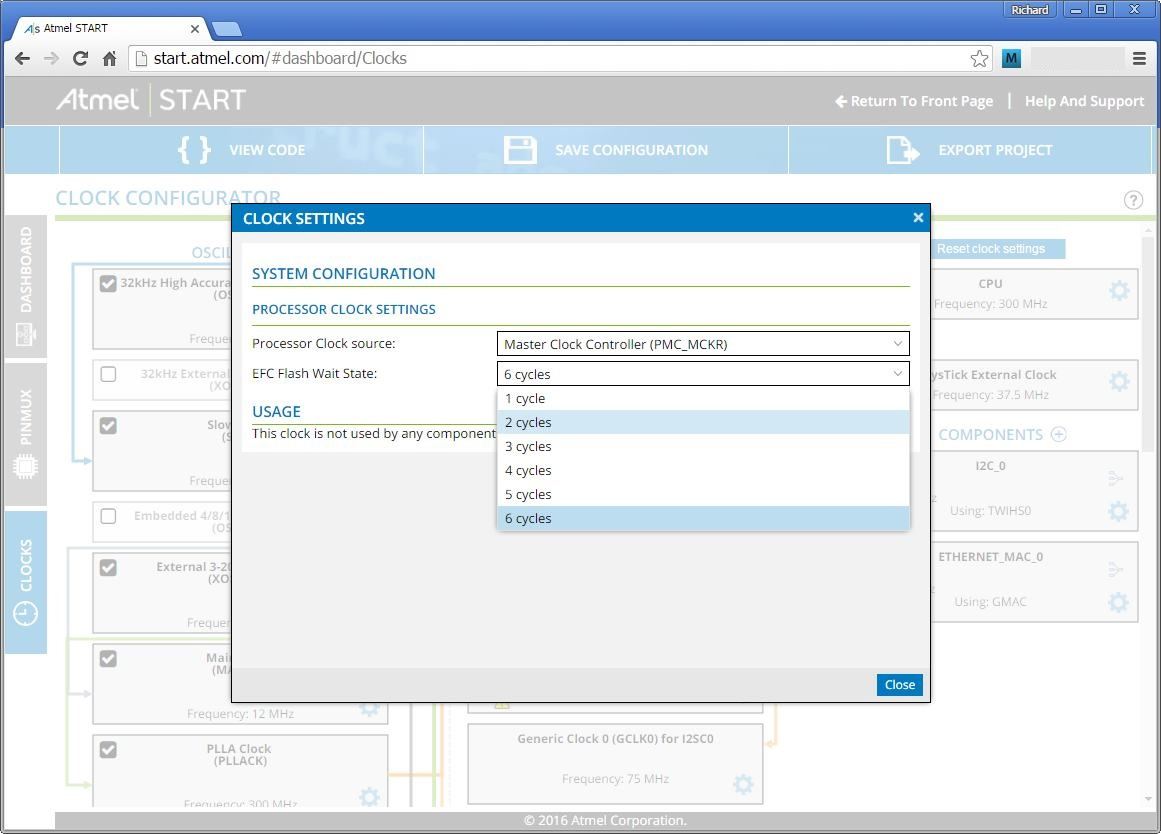Viewport: 1161px width, 834px height.
Task: Toggle the Main clock checkbox
Action: (108, 658)
